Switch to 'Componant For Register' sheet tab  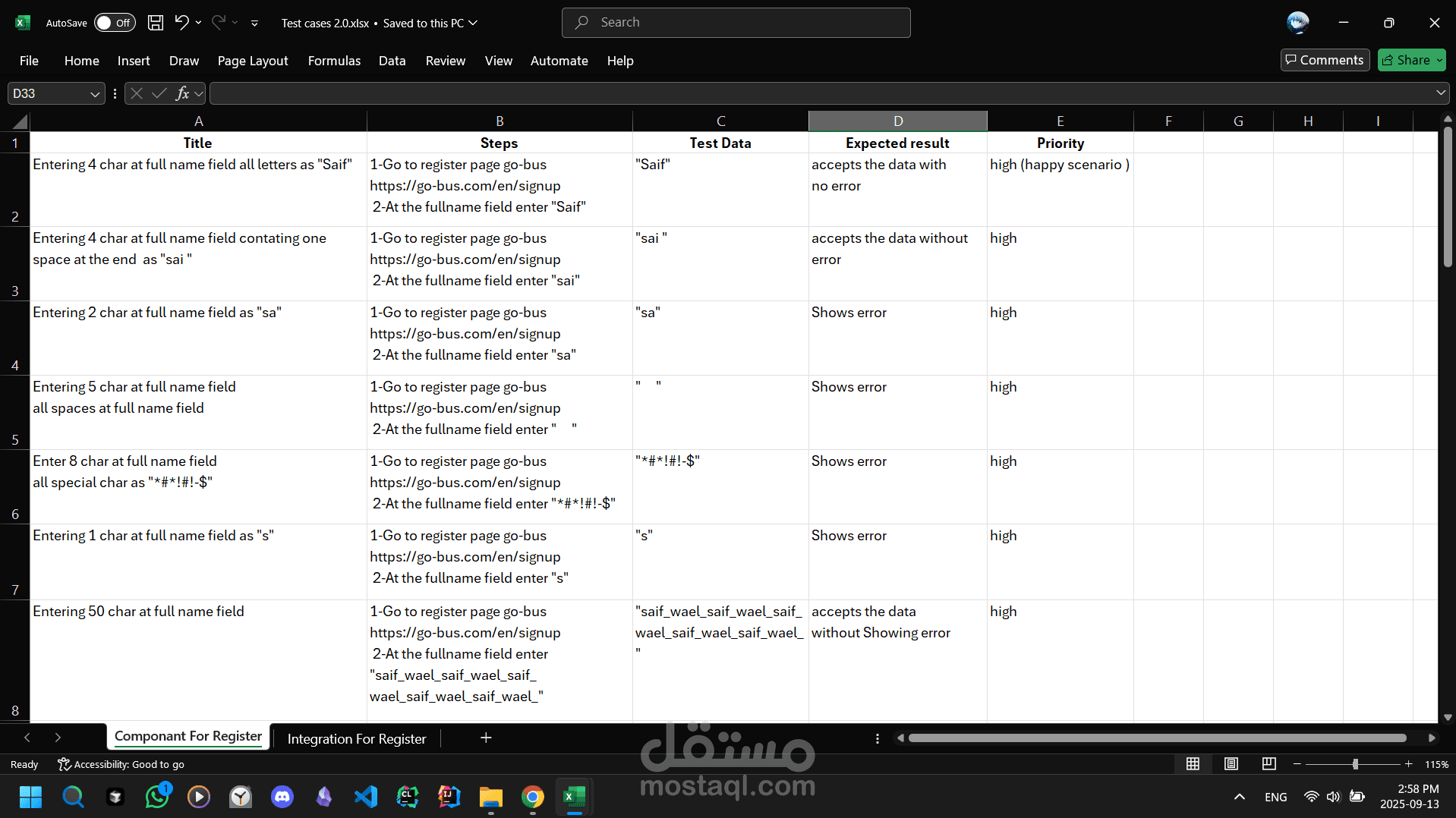(x=188, y=736)
